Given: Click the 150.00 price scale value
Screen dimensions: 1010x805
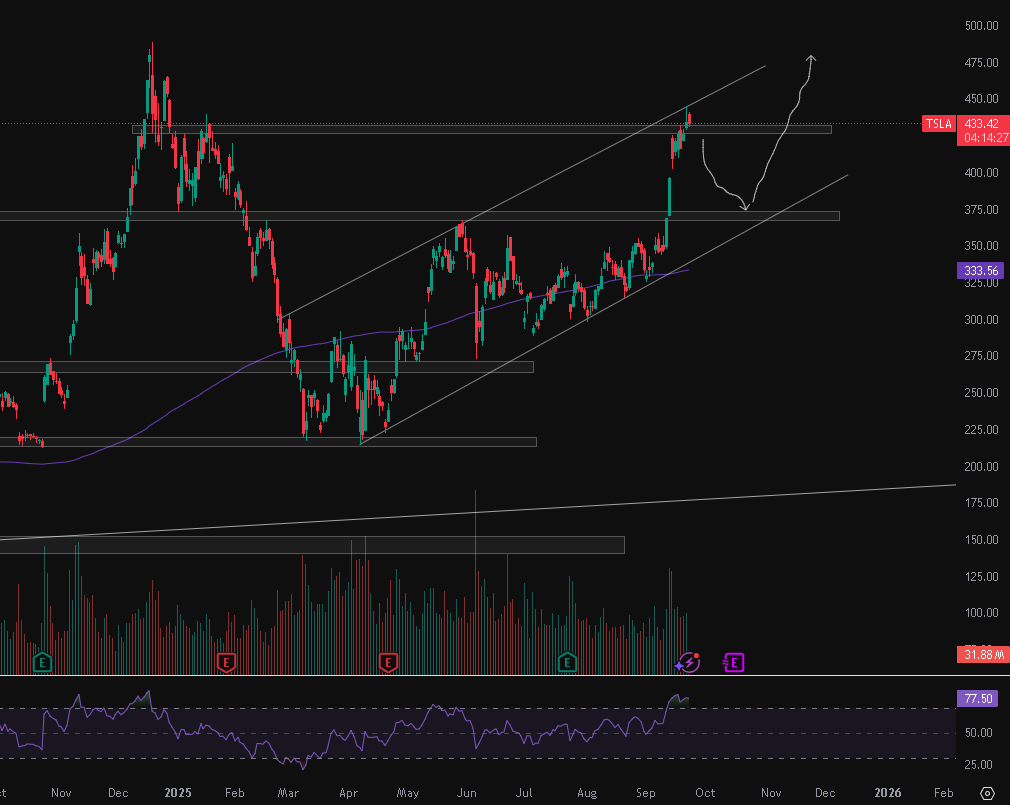Looking at the screenshot, I should coord(981,540).
